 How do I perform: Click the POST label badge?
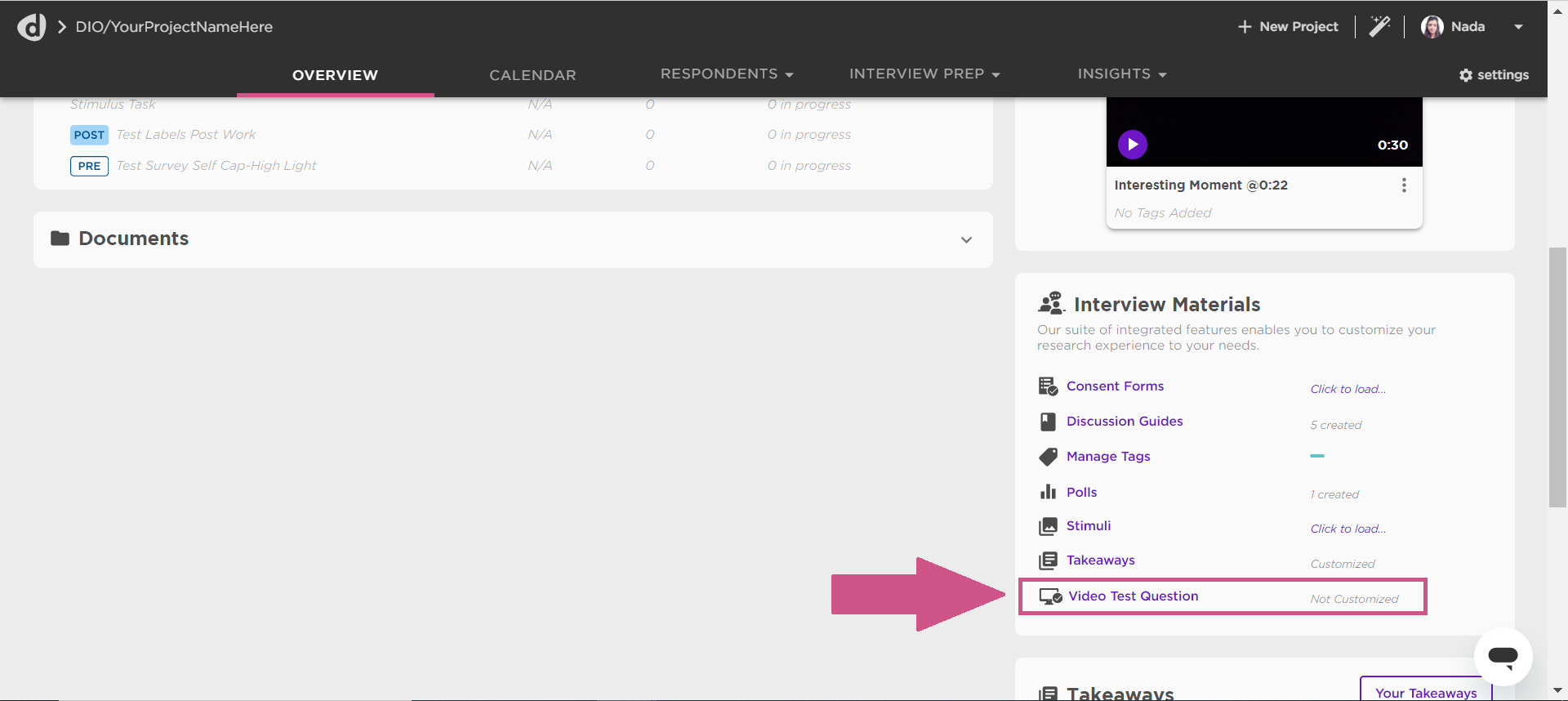(x=89, y=135)
